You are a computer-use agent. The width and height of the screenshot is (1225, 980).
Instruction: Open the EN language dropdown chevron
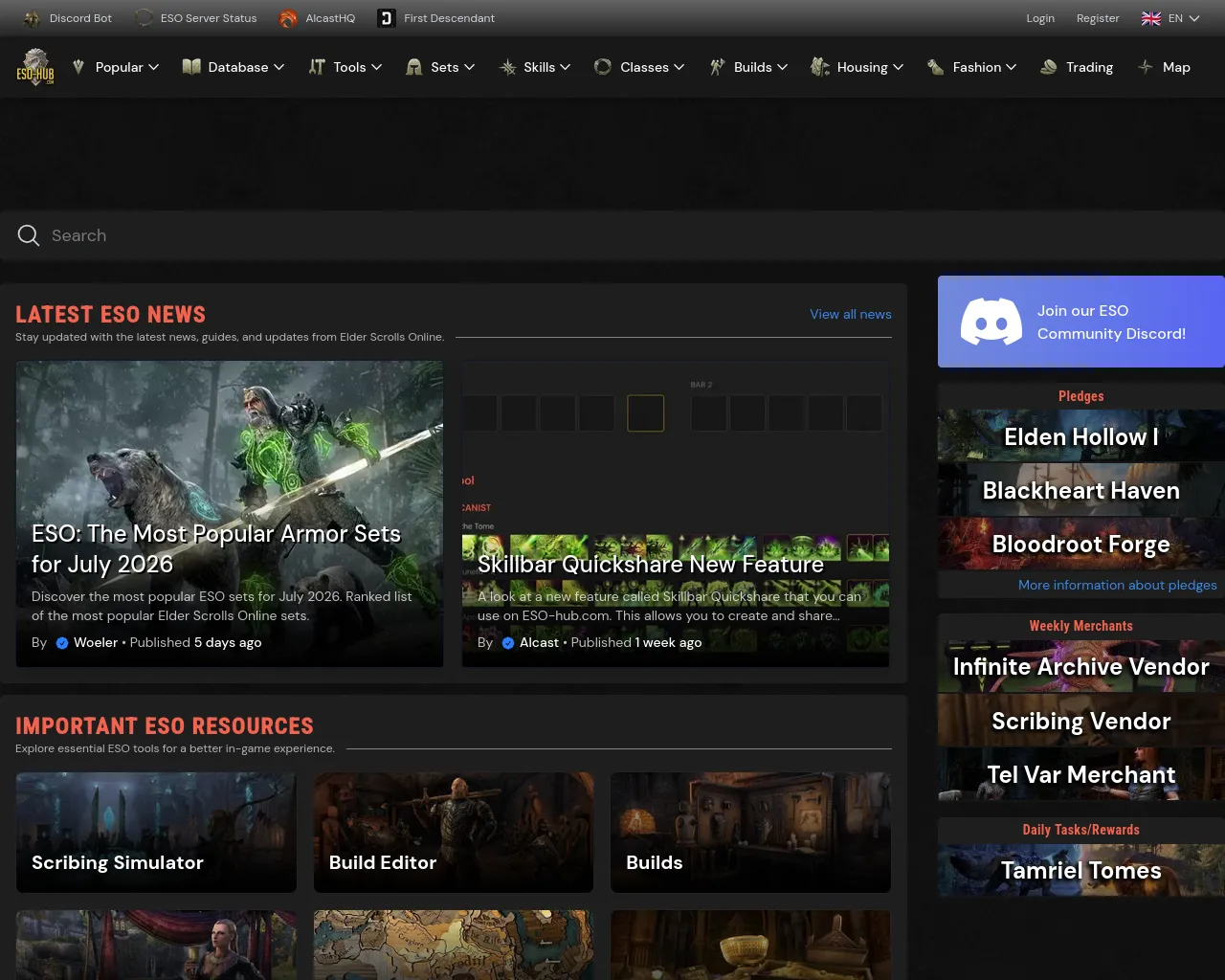coord(1194,18)
